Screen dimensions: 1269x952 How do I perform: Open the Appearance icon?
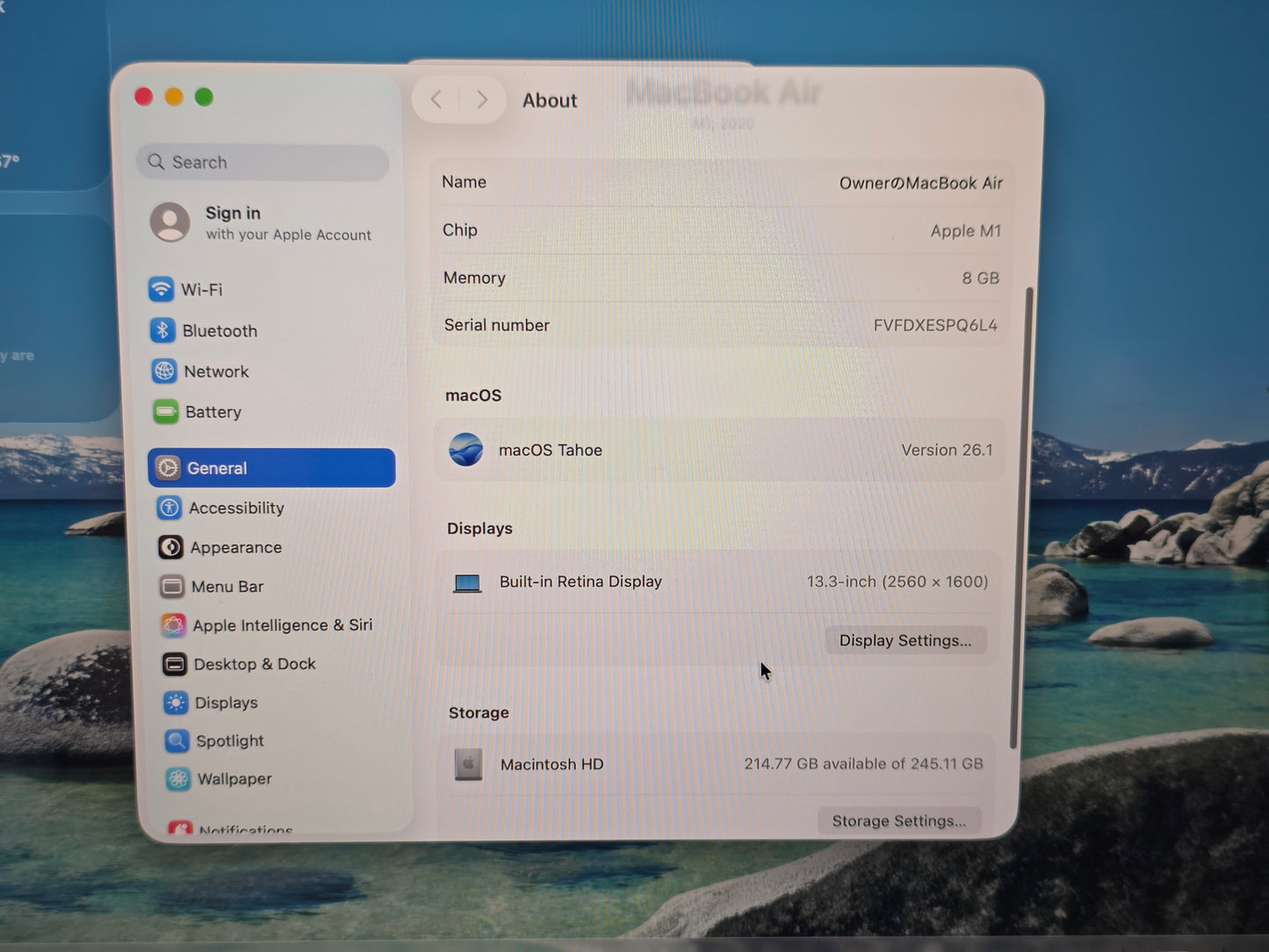click(x=170, y=547)
